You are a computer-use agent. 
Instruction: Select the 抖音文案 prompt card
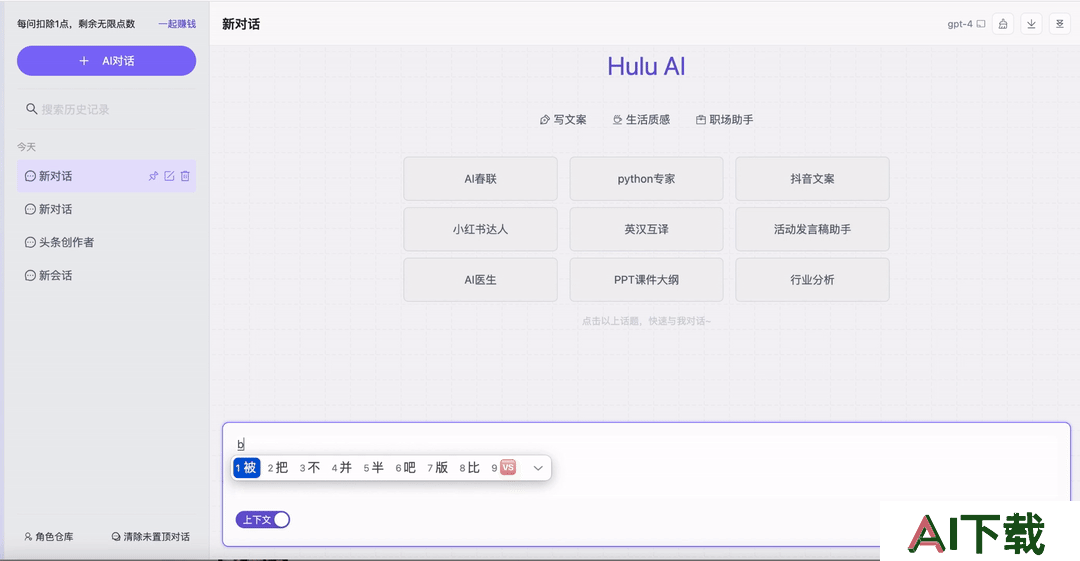(x=812, y=178)
